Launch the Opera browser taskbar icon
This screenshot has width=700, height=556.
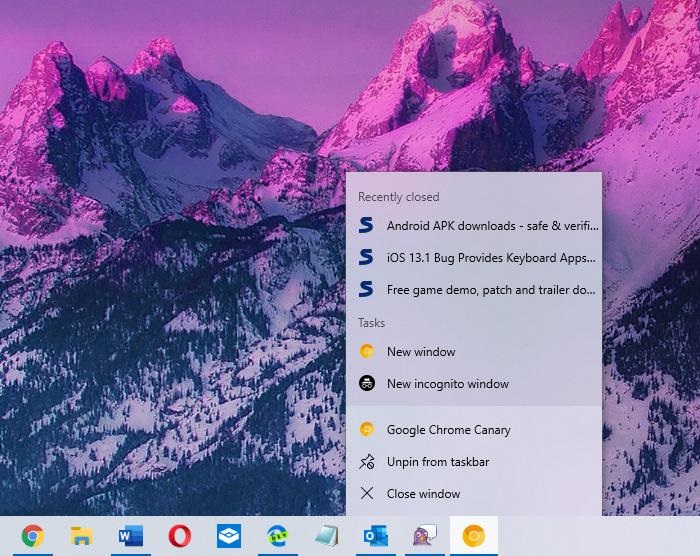pos(180,535)
